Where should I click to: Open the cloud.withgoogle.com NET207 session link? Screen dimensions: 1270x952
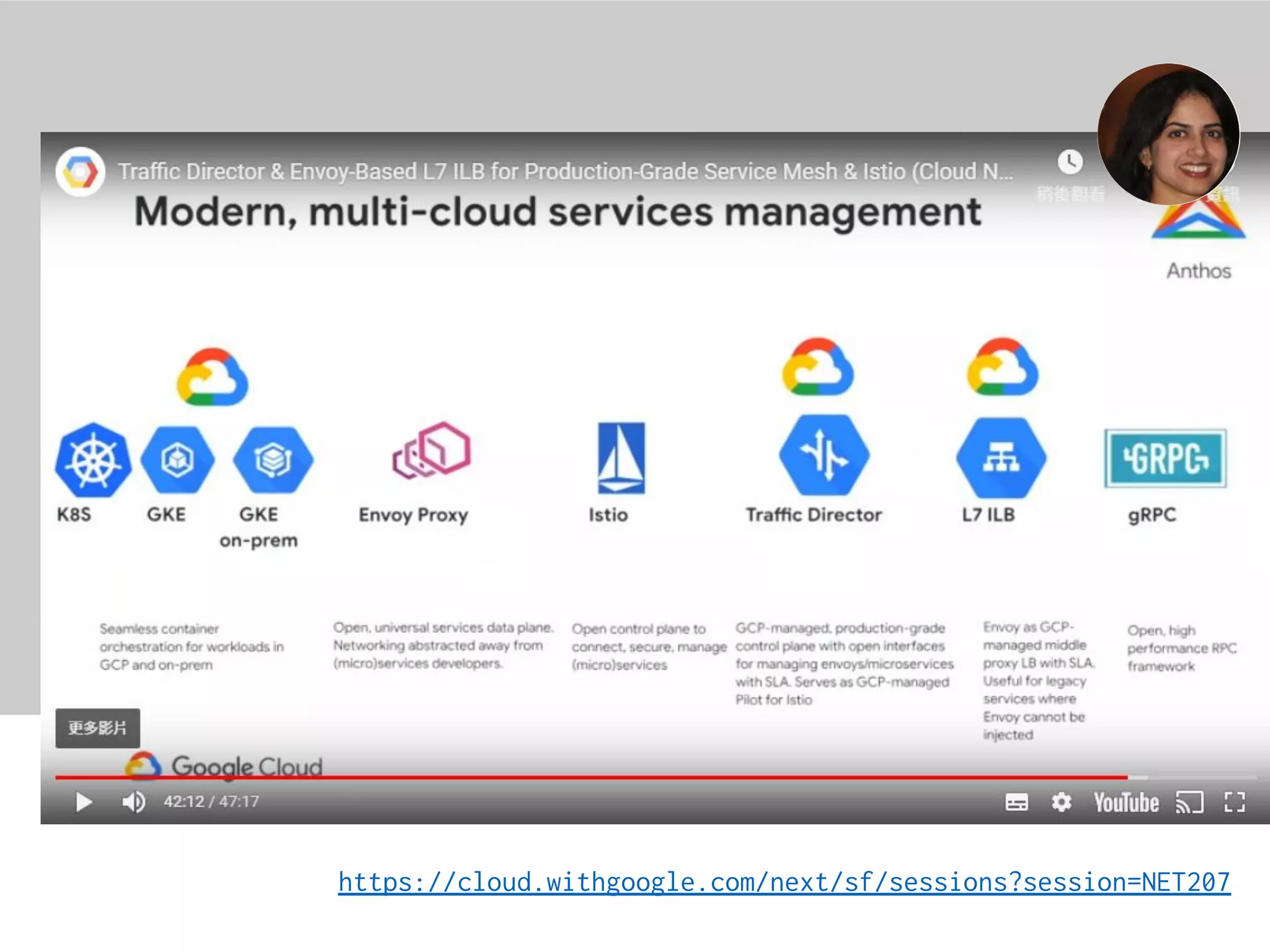(784, 882)
